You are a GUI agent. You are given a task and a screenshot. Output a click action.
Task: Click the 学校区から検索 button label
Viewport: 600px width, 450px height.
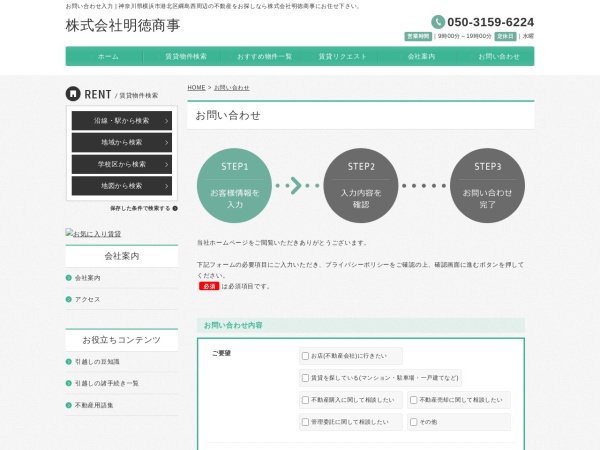click(121, 165)
